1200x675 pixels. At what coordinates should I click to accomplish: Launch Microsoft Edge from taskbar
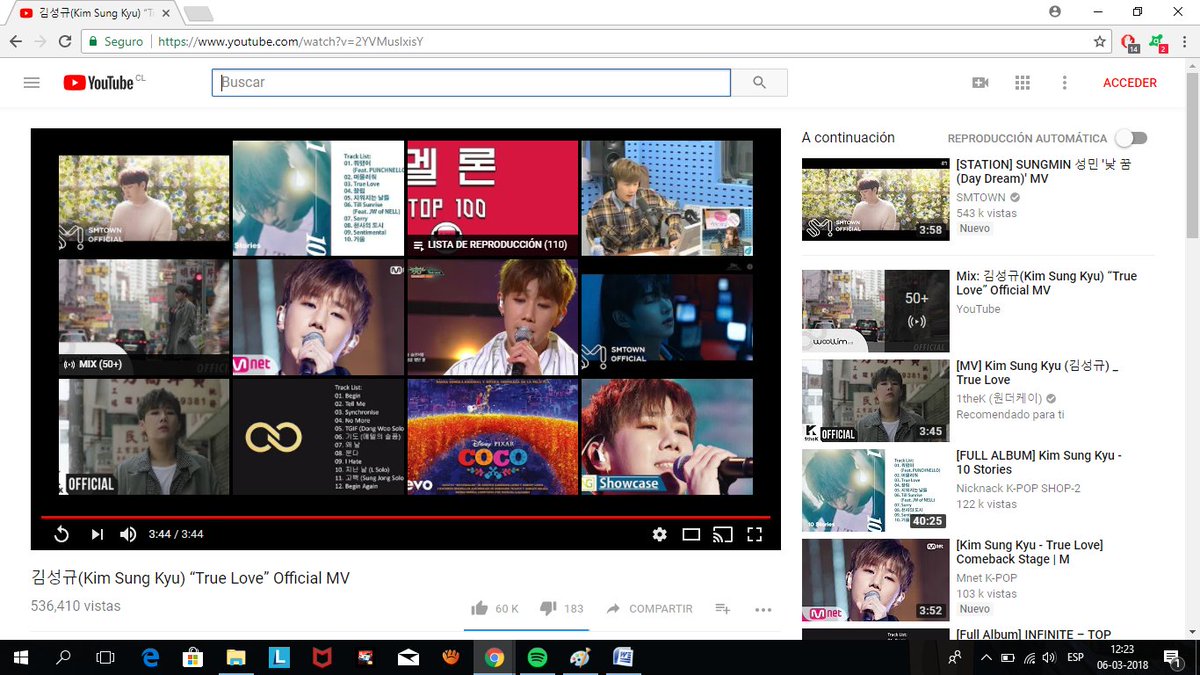150,657
